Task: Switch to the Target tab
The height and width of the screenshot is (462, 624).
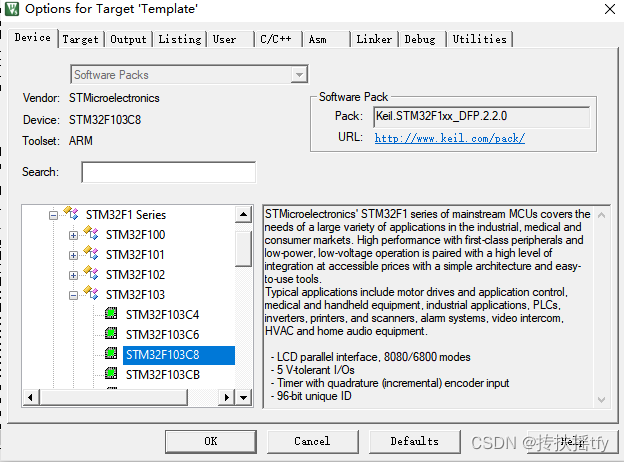Action: [x=80, y=39]
